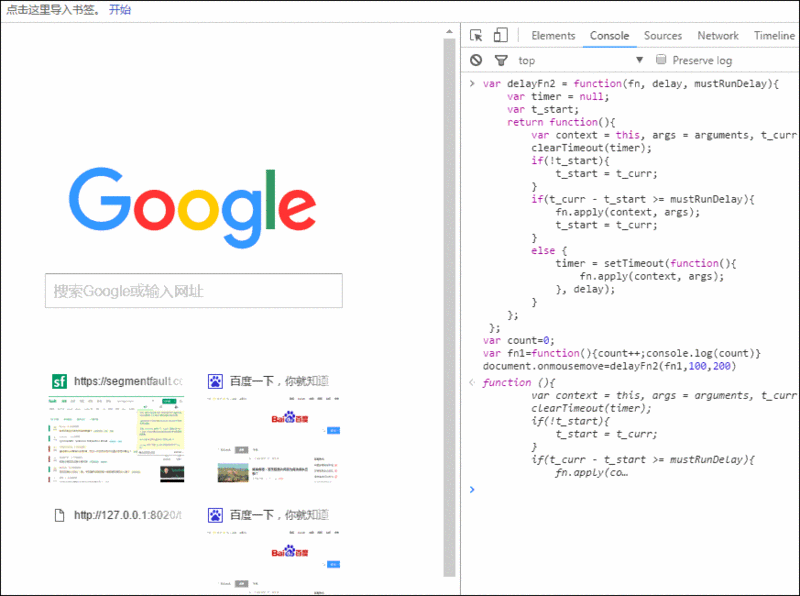Switch to the Elements tab

click(x=553, y=36)
